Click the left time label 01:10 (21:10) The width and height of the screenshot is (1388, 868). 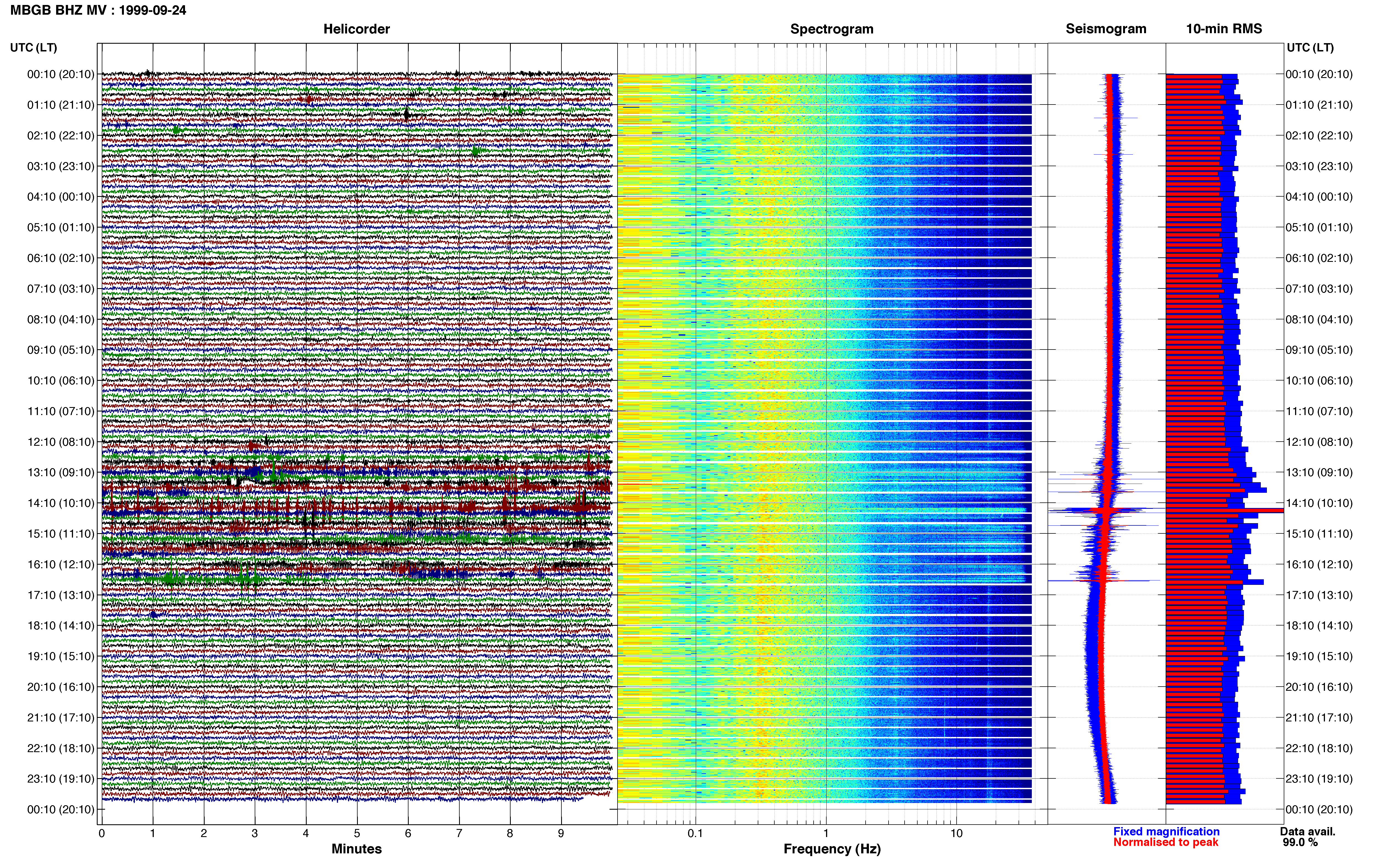pos(61,105)
